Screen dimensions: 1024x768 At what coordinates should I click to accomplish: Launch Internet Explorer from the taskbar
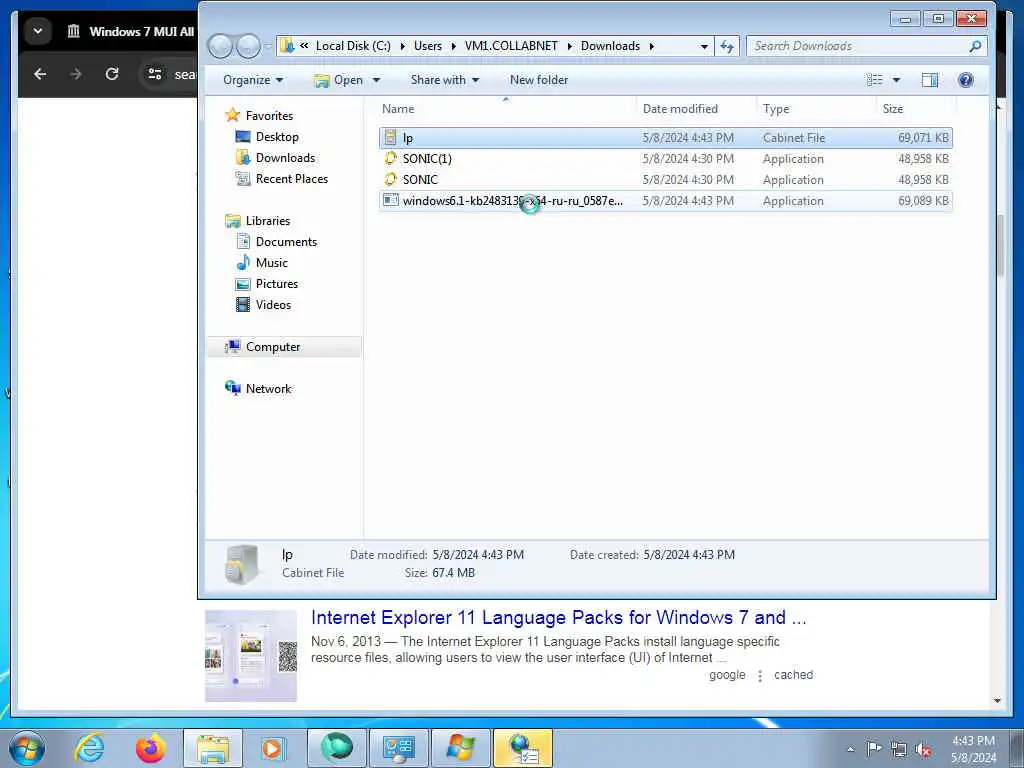pos(88,748)
